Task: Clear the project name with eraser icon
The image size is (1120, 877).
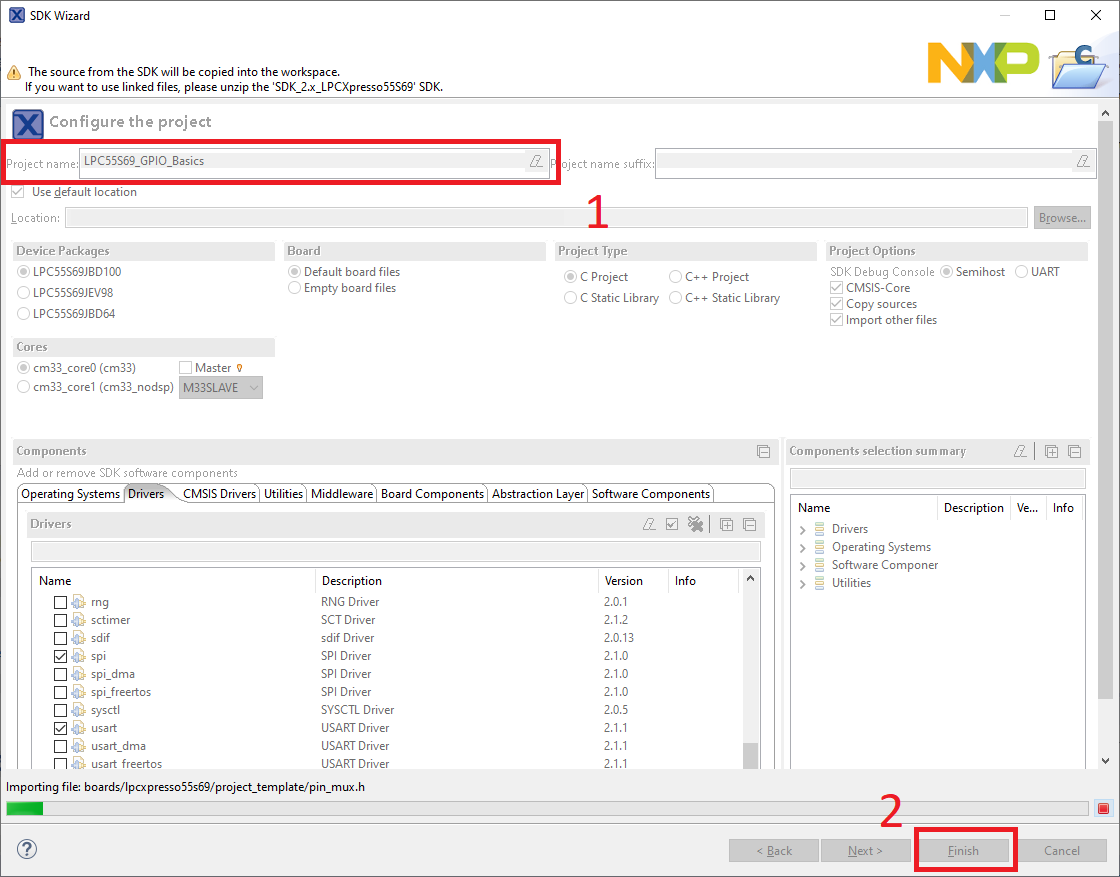Action: 536,161
